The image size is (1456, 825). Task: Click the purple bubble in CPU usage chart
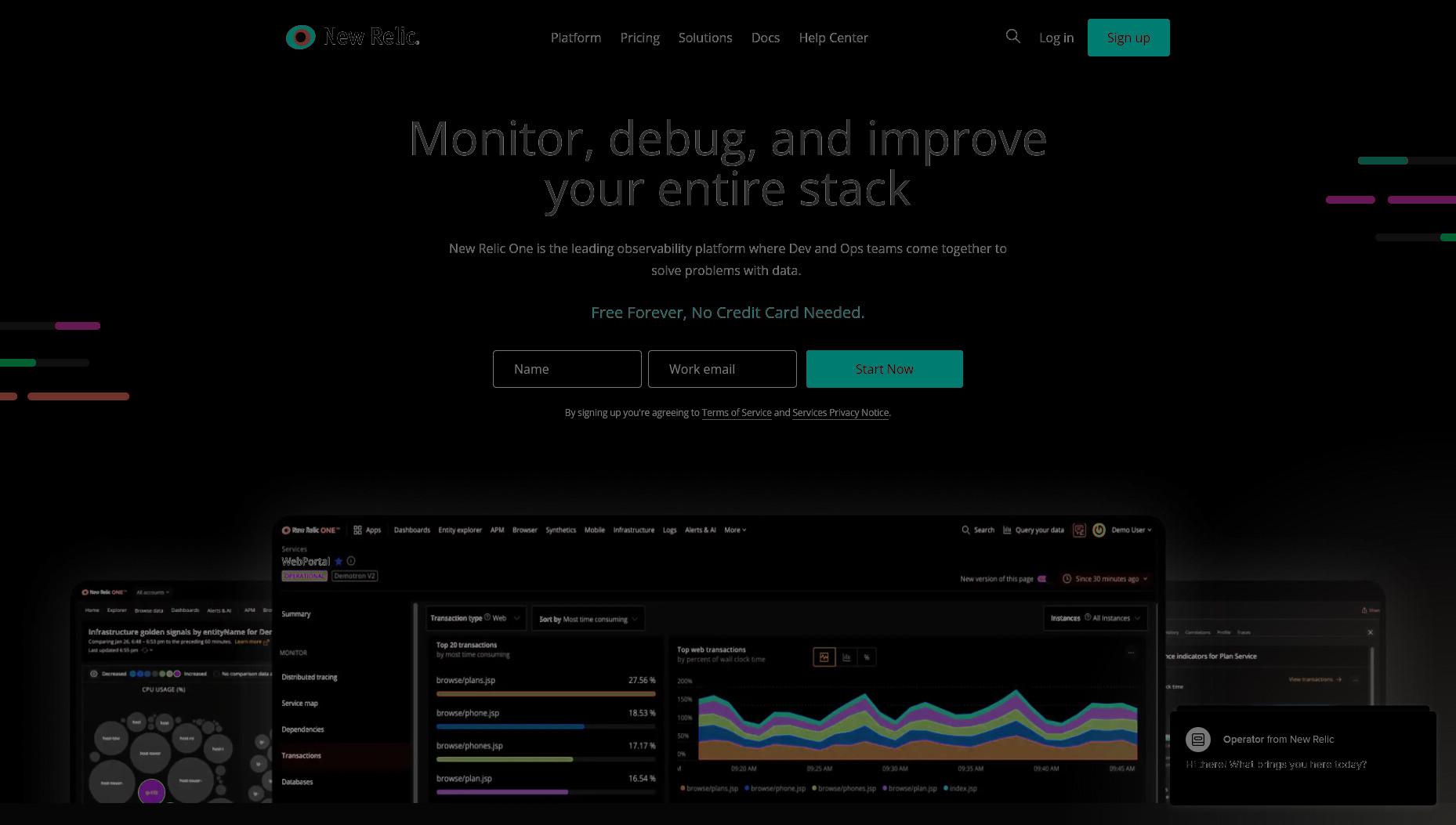(151, 792)
